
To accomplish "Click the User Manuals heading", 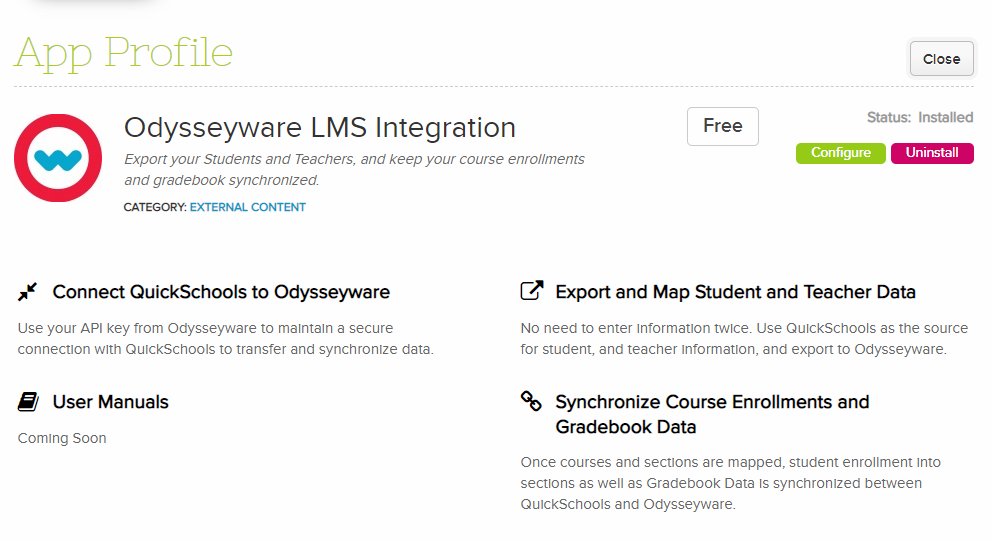I will coord(111,402).
